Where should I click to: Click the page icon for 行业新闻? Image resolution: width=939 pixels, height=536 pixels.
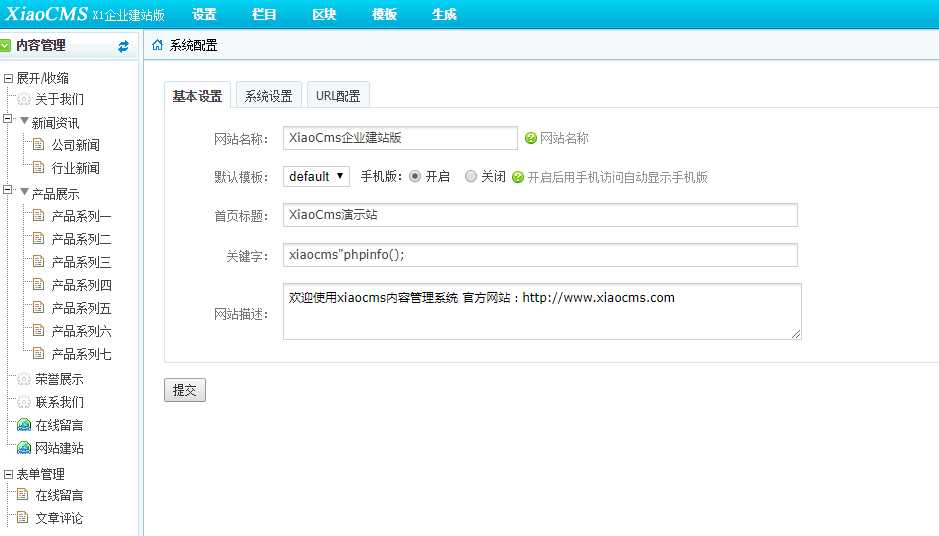38,167
